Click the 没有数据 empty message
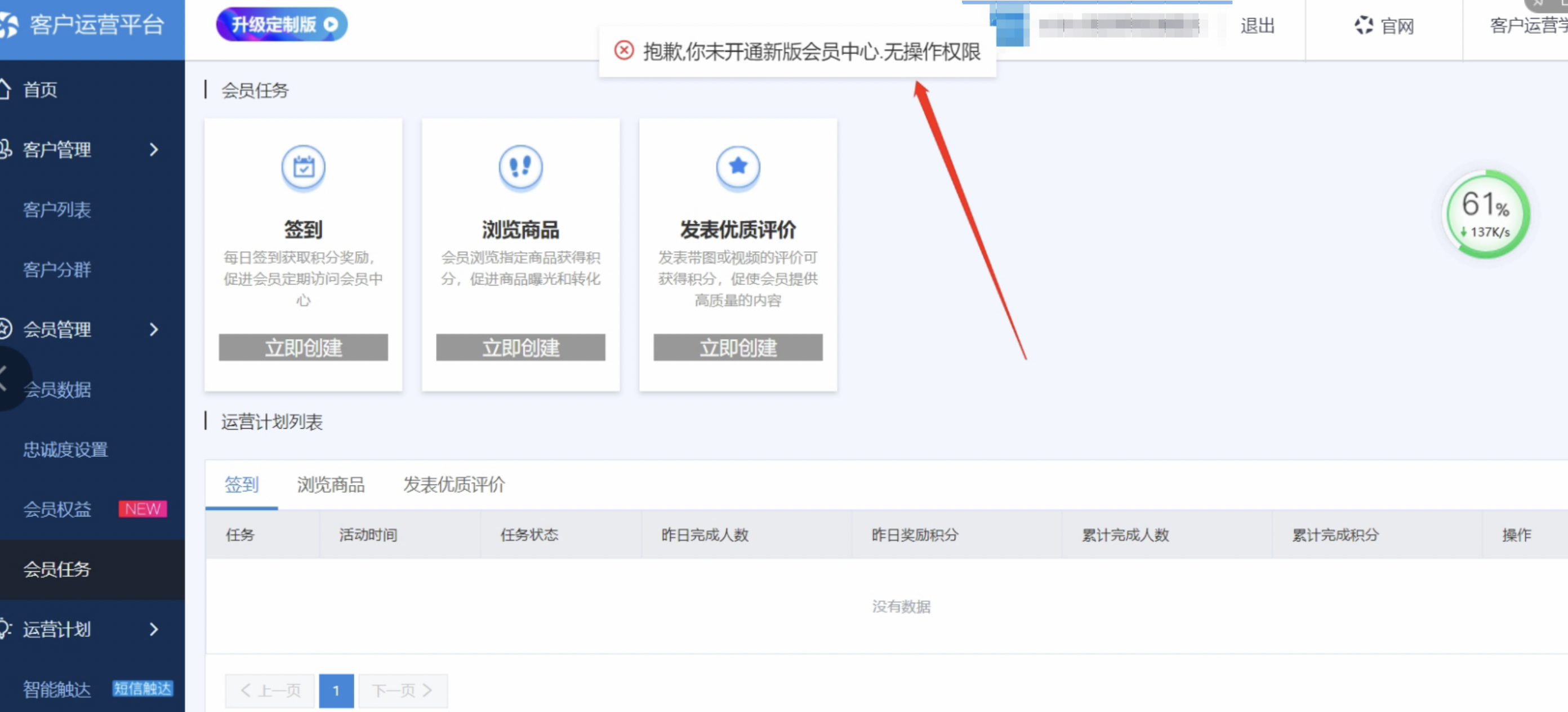Image resolution: width=1568 pixels, height=712 pixels. coord(901,606)
